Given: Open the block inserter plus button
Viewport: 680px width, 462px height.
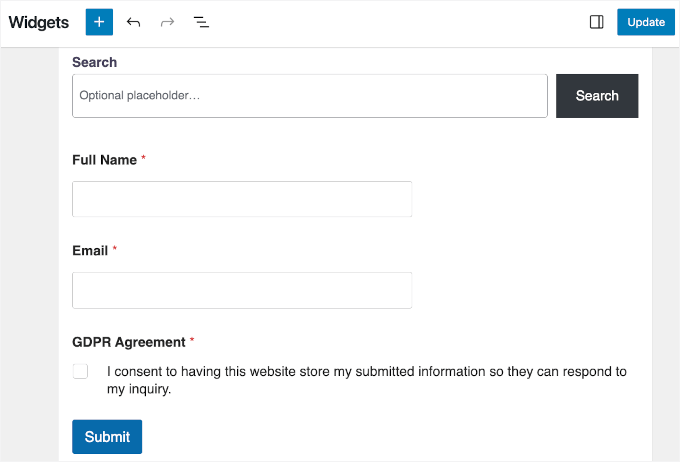Looking at the screenshot, I should coord(99,22).
